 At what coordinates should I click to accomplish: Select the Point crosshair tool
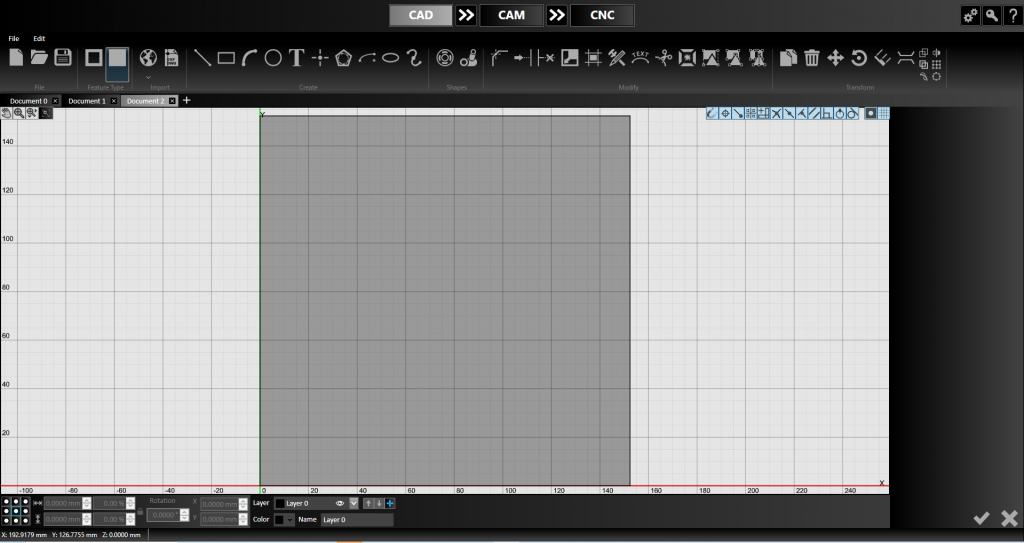pyautogui.click(x=320, y=58)
